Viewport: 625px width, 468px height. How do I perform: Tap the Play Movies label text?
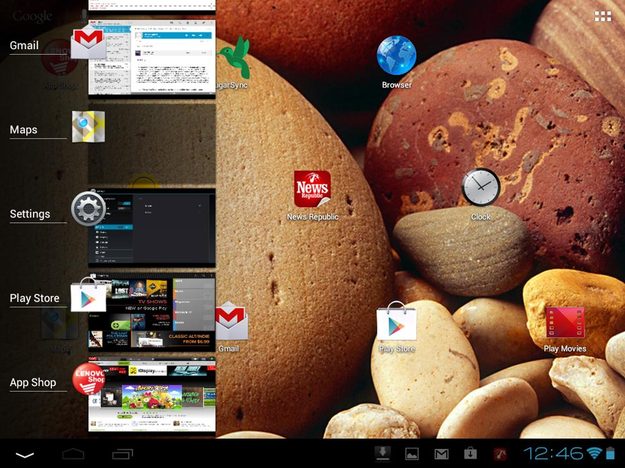click(x=565, y=349)
